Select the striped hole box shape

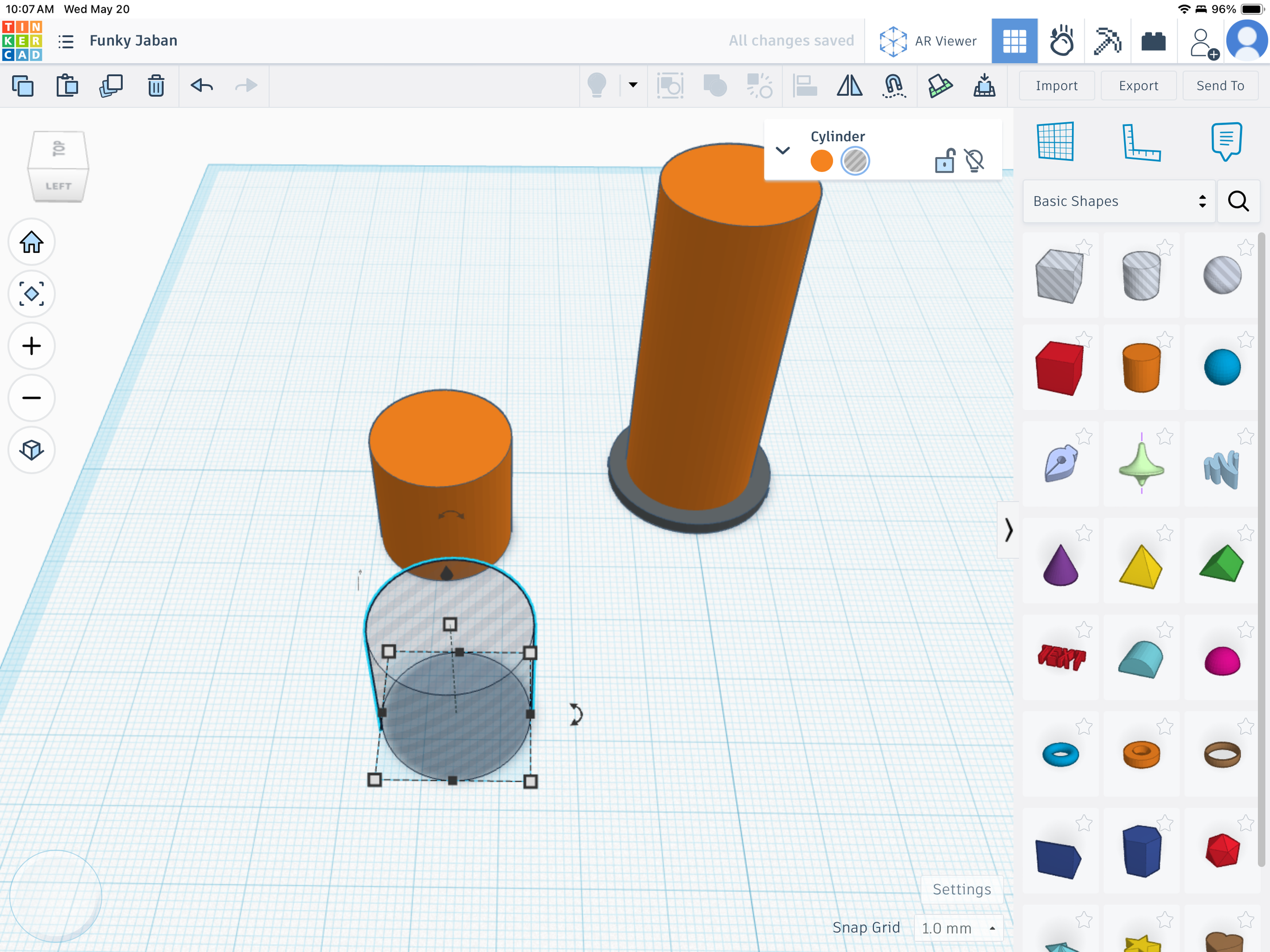click(1059, 276)
